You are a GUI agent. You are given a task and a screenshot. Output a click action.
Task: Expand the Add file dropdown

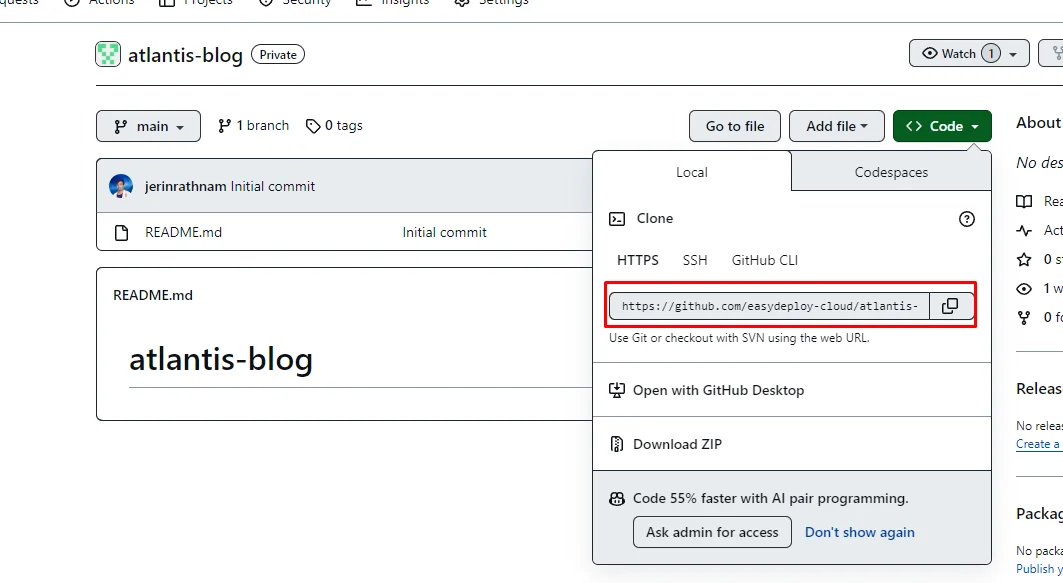tap(837, 126)
